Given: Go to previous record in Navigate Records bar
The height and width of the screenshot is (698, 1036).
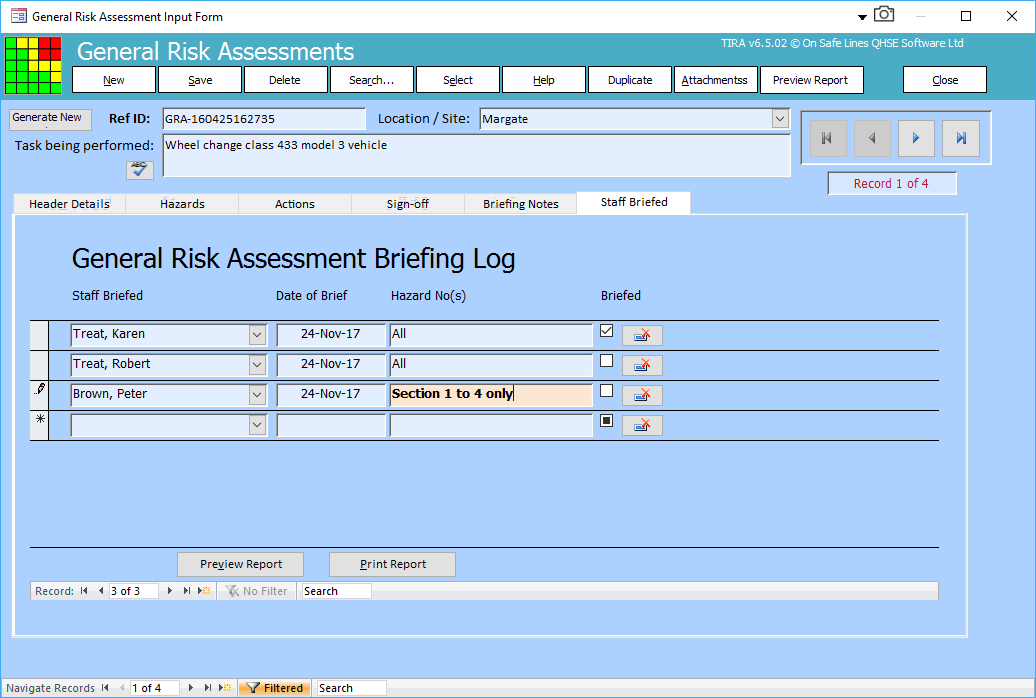Looking at the screenshot, I should pos(122,688).
